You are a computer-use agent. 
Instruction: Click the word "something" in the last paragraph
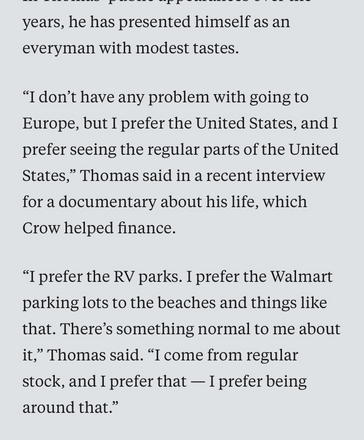tap(155, 329)
